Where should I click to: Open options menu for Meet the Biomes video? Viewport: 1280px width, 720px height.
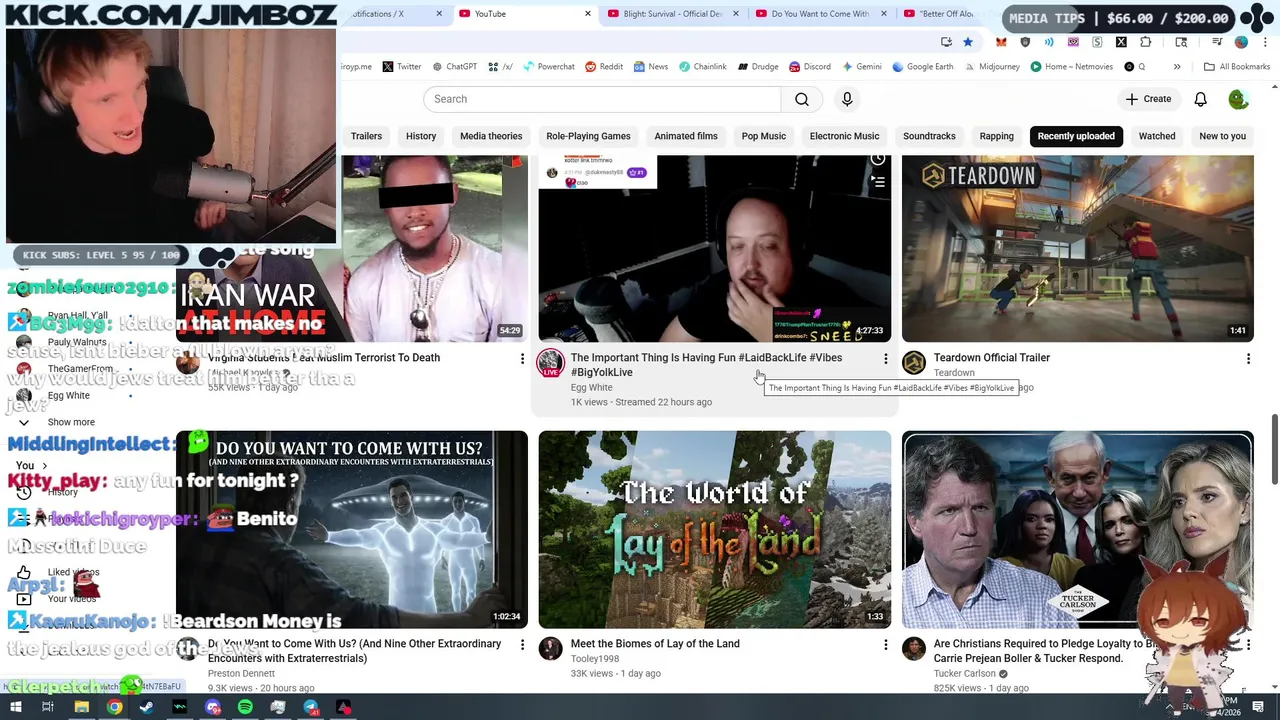coord(885,645)
